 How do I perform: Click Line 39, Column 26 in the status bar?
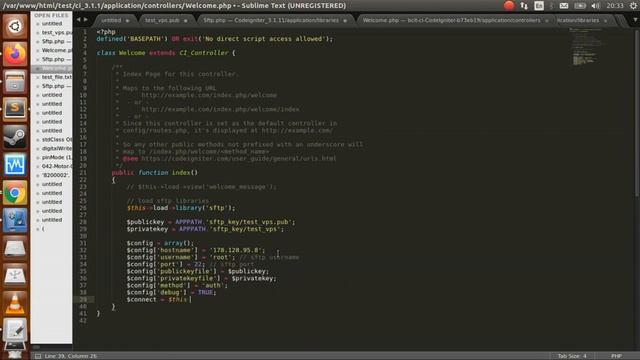pos(70,356)
